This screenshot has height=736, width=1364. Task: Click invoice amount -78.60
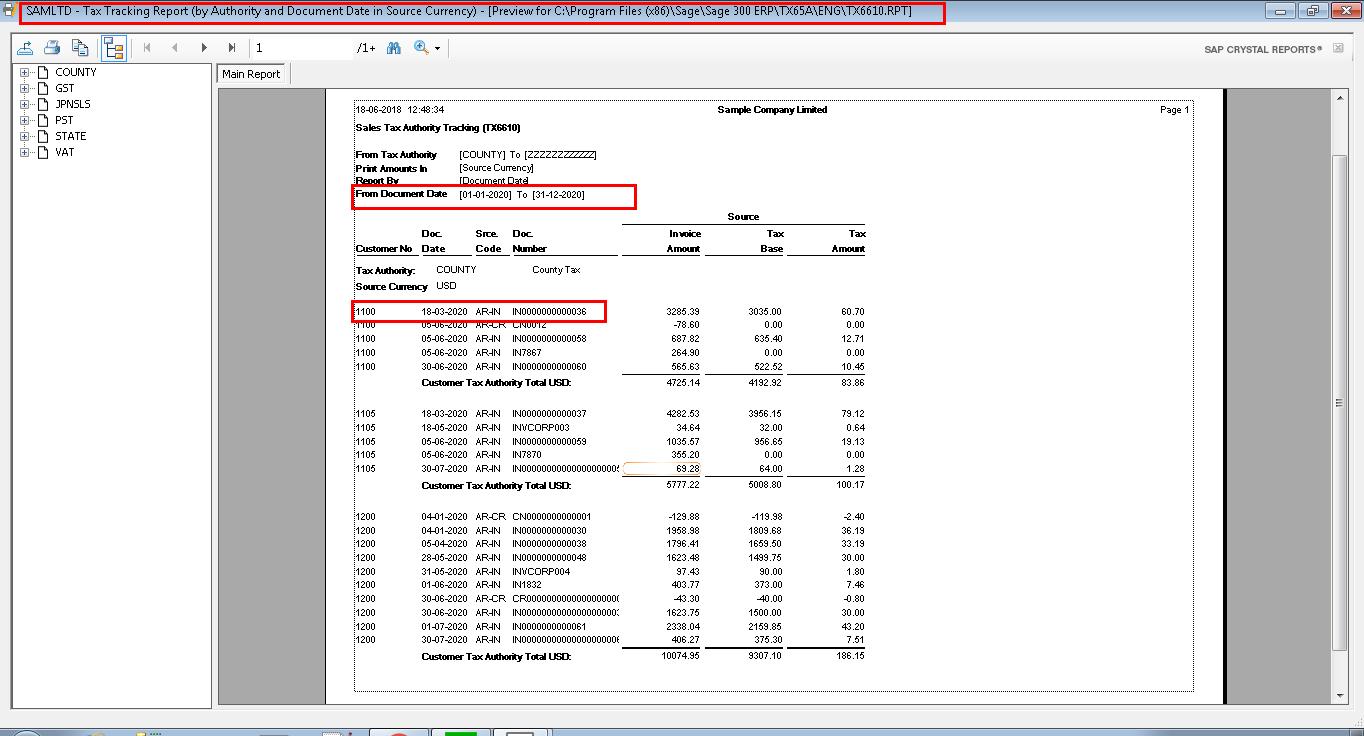pyautogui.click(x=686, y=325)
